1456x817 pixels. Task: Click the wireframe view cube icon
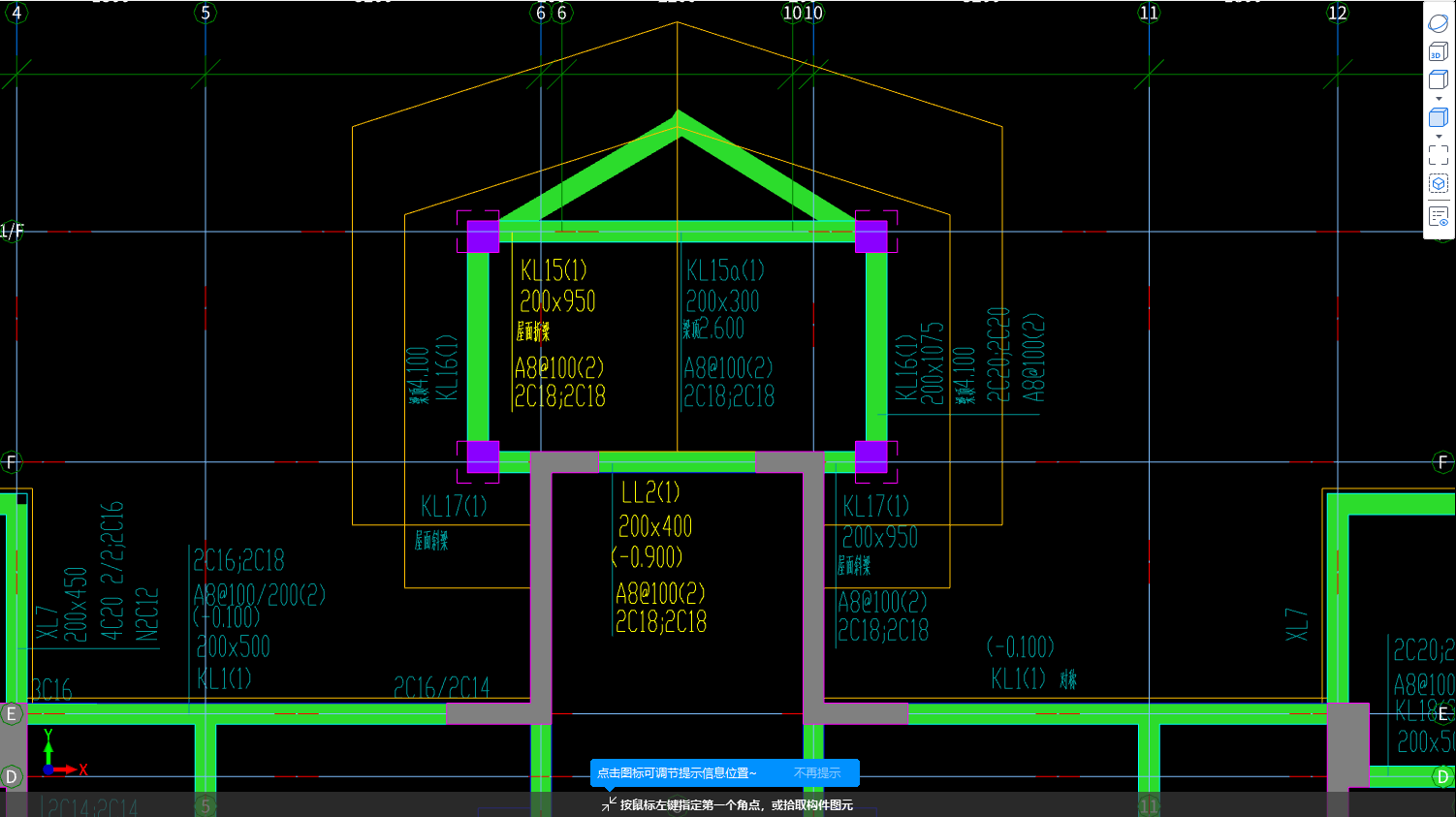click(1439, 79)
